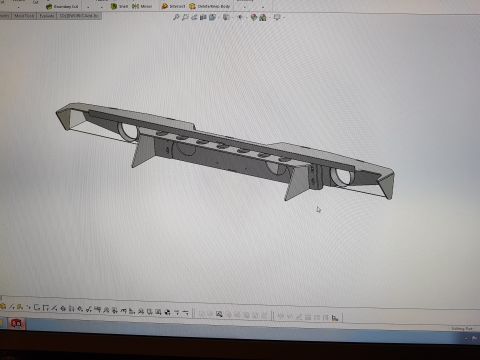The height and width of the screenshot is (360, 480).
Task: Open Edit Appearance color ball
Action: (254, 17)
